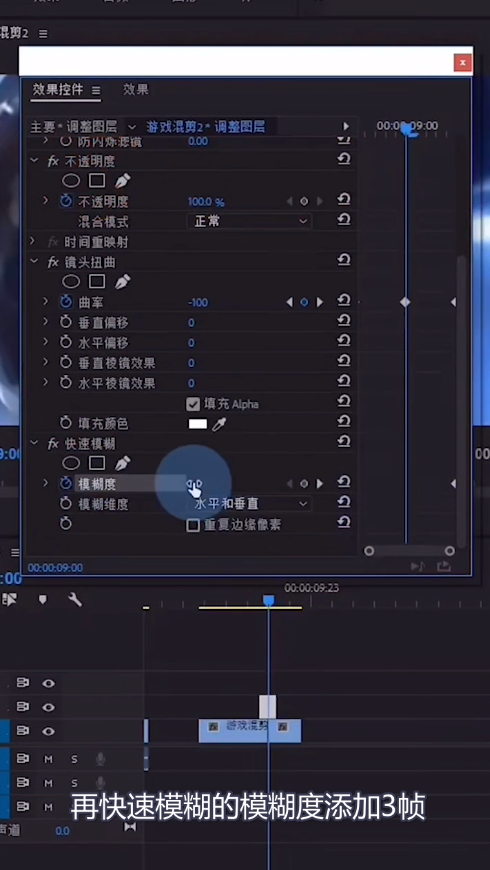The width and height of the screenshot is (490, 870).
Task: Click the 不透明度 value 100.0 %
Action: (x=206, y=202)
